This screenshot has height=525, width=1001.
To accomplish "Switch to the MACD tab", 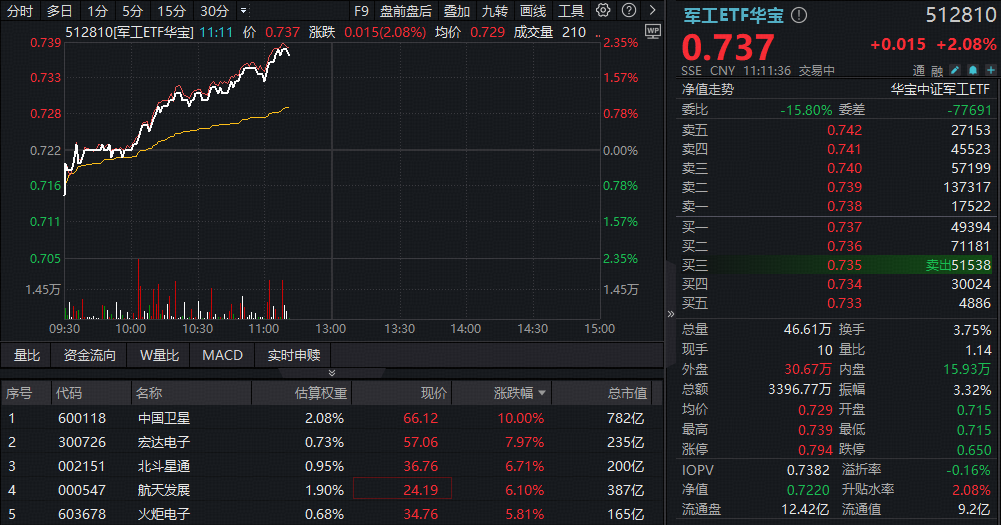I will pyautogui.click(x=222, y=355).
